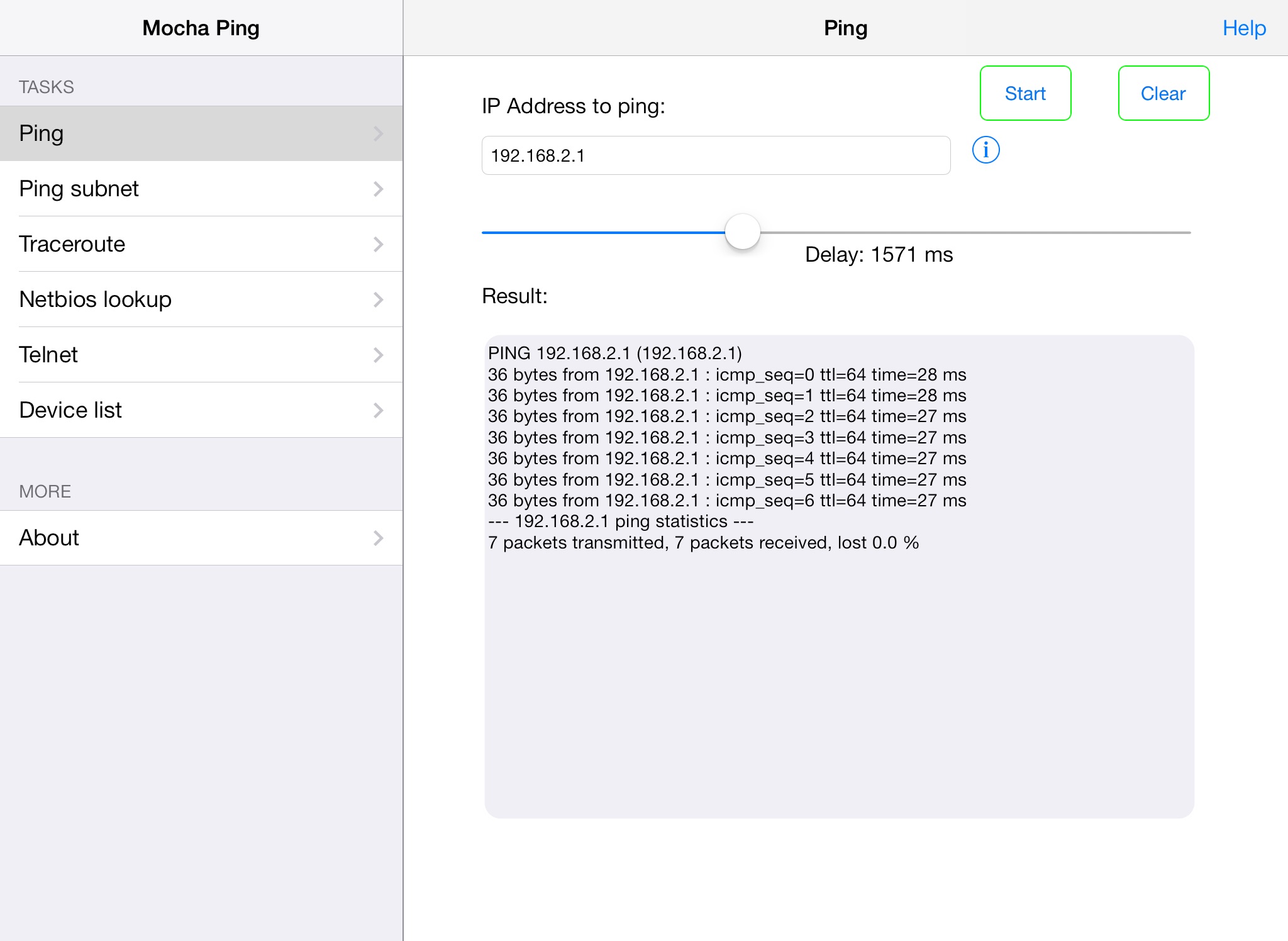Click the icmp_seq=0 result line
Screen dimensions: 1288x941
click(x=727, y=375)
